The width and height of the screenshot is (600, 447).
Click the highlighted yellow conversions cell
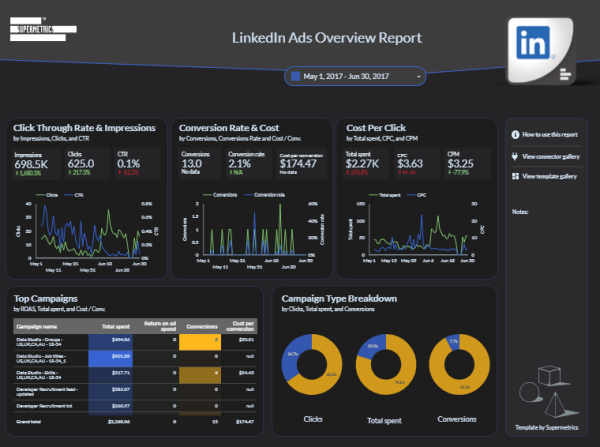200,342
